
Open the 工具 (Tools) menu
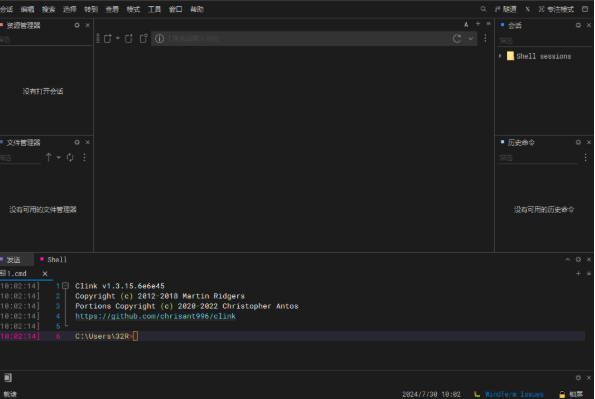coord(154,9)
